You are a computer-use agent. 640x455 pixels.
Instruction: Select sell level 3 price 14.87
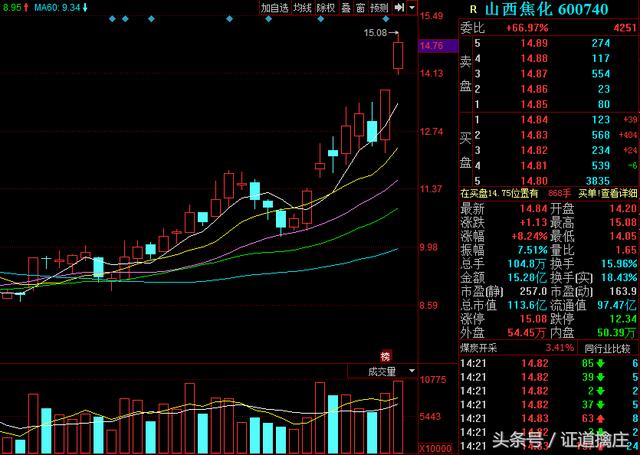[534, 74]
